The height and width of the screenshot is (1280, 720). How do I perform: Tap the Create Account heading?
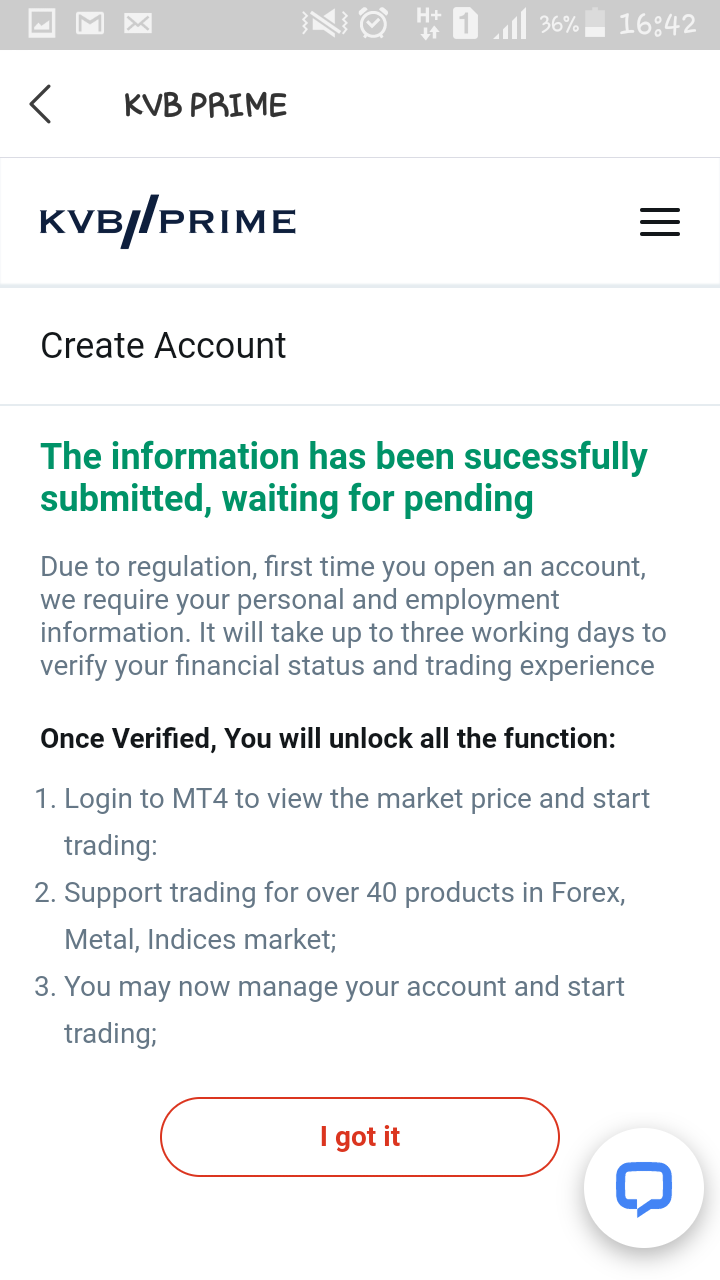click(163, 346)
